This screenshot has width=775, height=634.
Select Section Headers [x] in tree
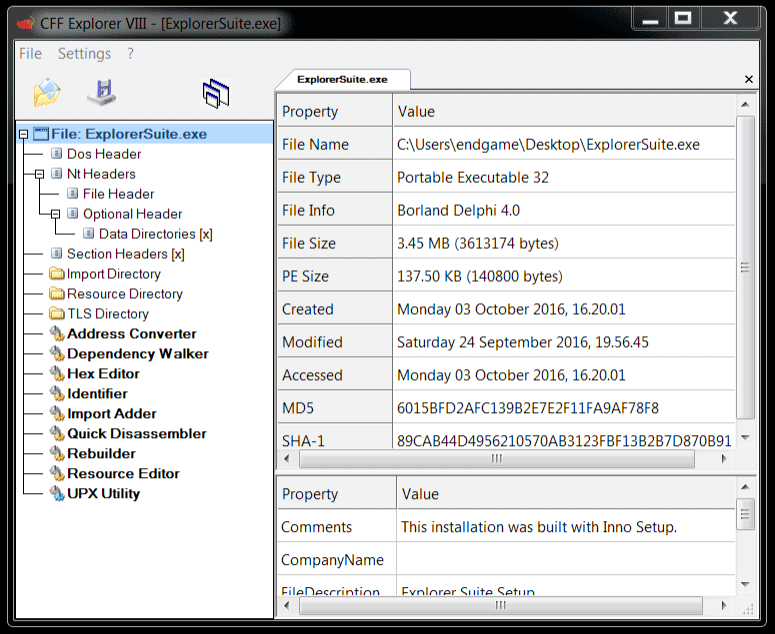coord(125,254)
